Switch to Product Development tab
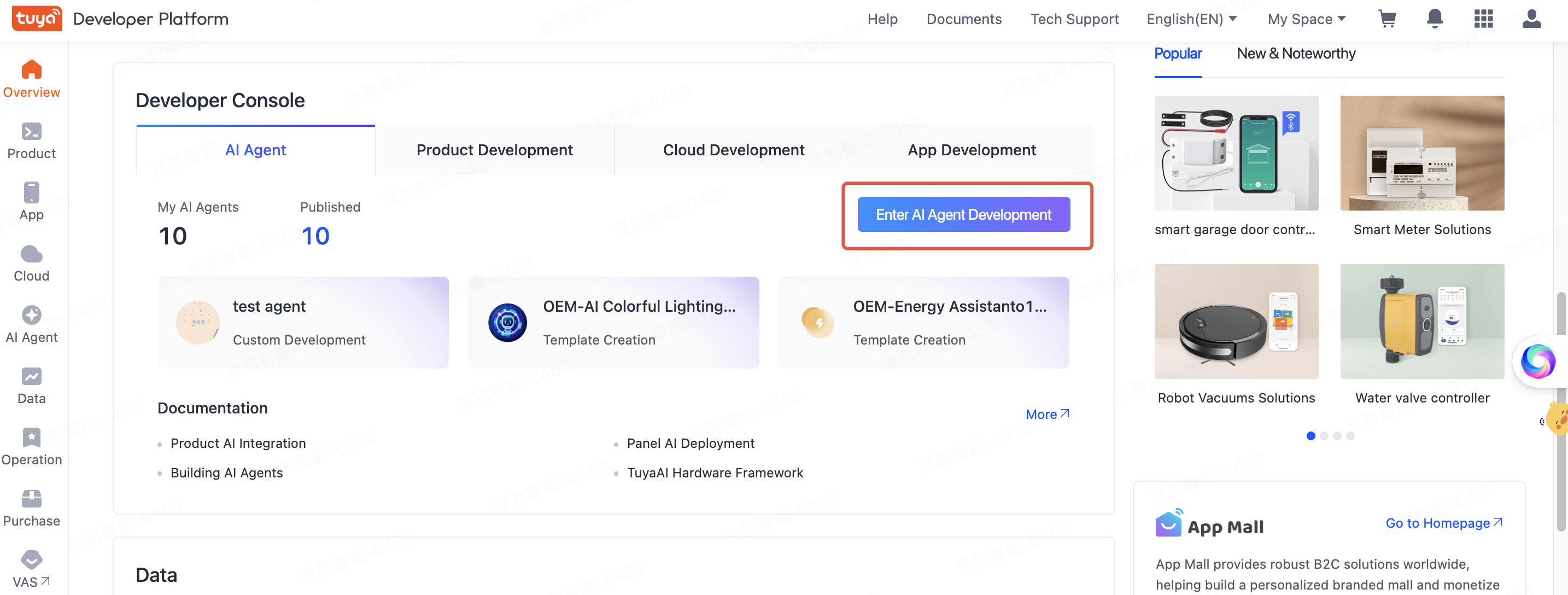 494,150
